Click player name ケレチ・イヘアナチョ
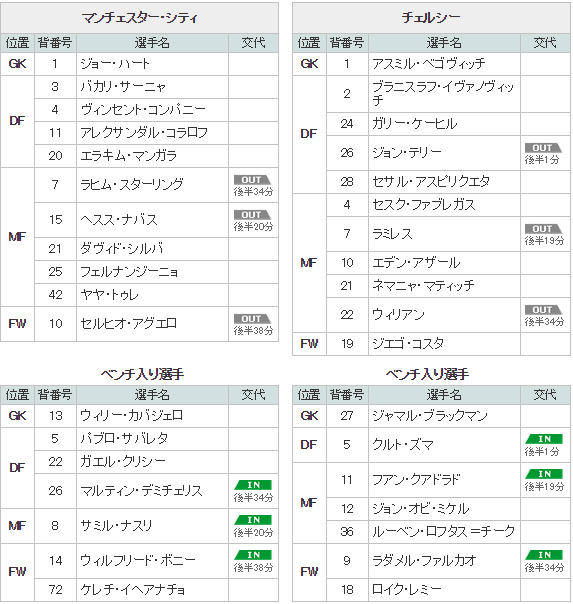The width and height of the screenshot is (573, 604). point(133,590)
